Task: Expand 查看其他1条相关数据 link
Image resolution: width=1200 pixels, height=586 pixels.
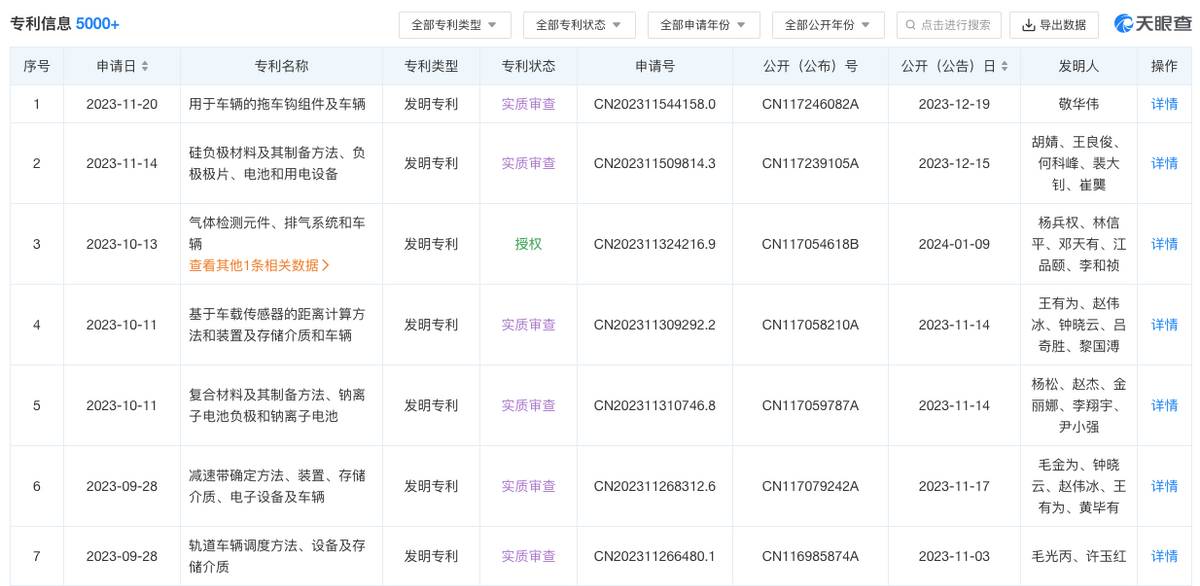Action: [x=259, y=265]
